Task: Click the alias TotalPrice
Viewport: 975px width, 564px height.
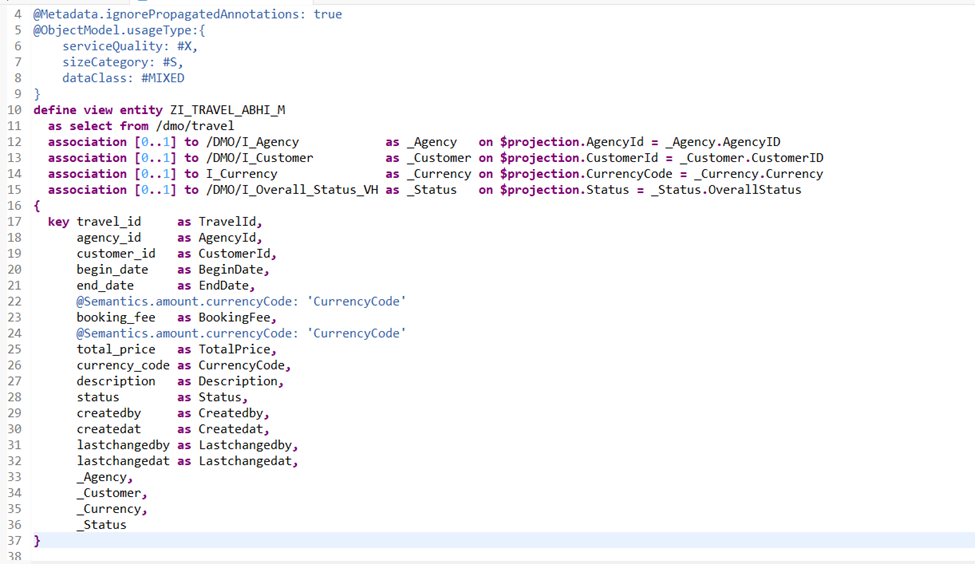Action: [x=234, y=349]
